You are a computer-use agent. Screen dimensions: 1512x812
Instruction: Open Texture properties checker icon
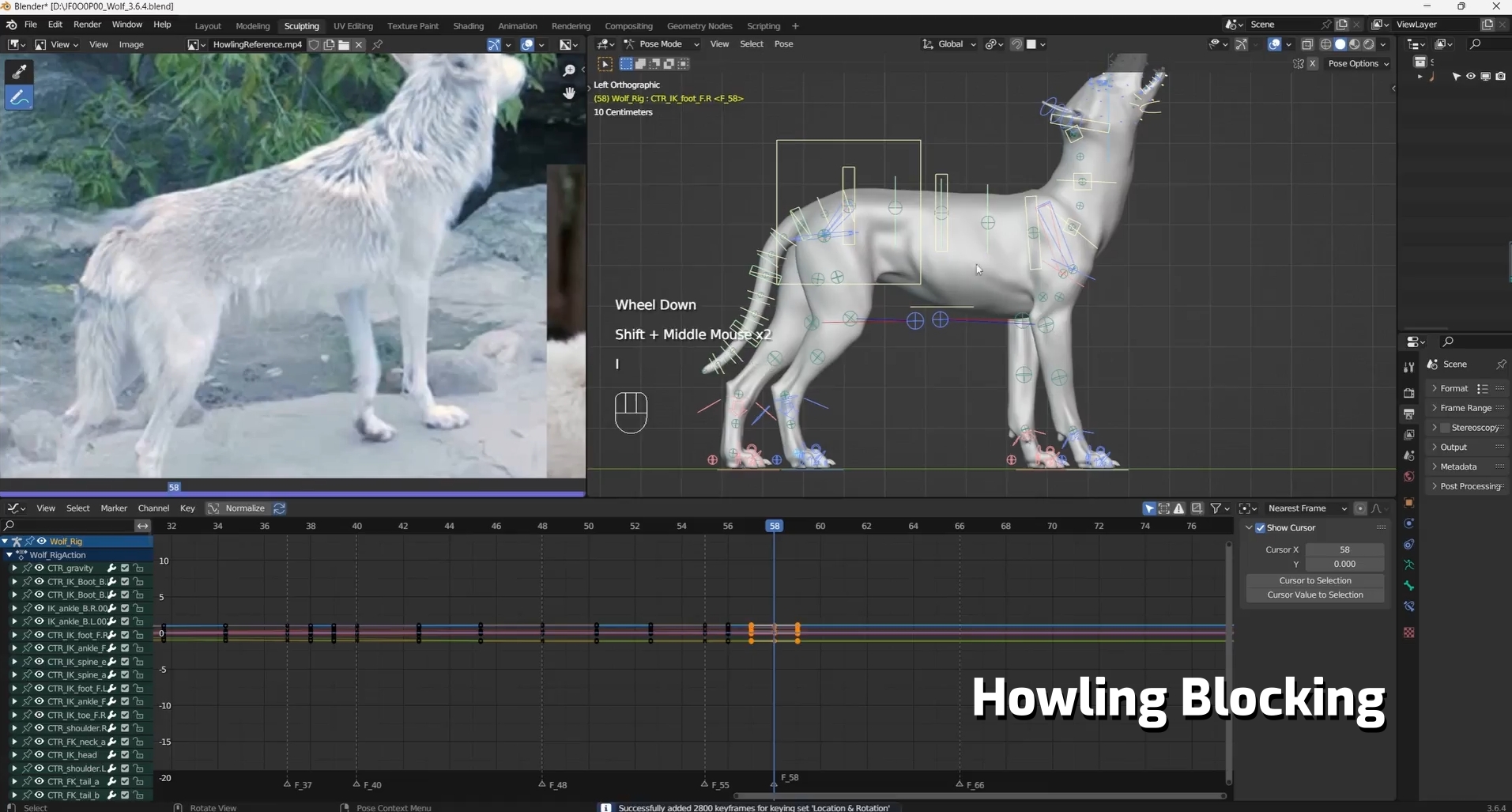coord(1408,633)
